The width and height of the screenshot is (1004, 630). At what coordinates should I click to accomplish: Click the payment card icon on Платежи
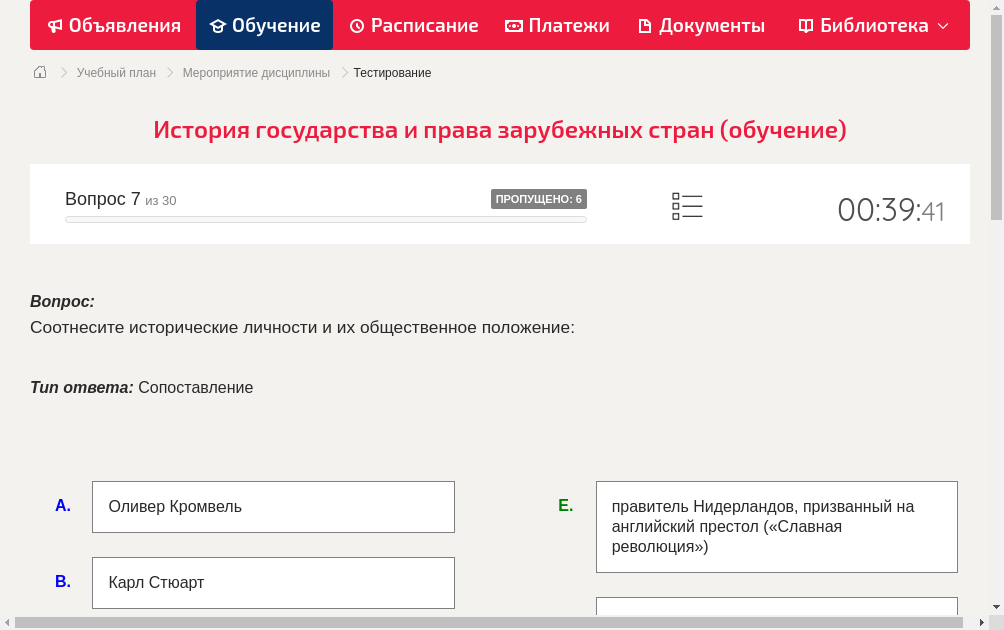click(512, 25)
